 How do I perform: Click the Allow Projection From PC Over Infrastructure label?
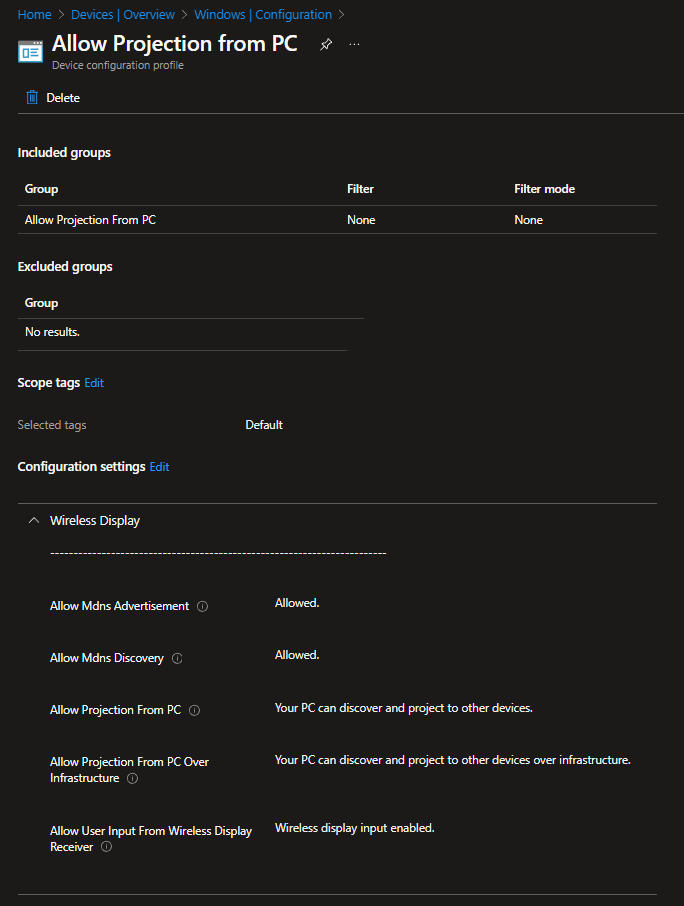point(129,770)
